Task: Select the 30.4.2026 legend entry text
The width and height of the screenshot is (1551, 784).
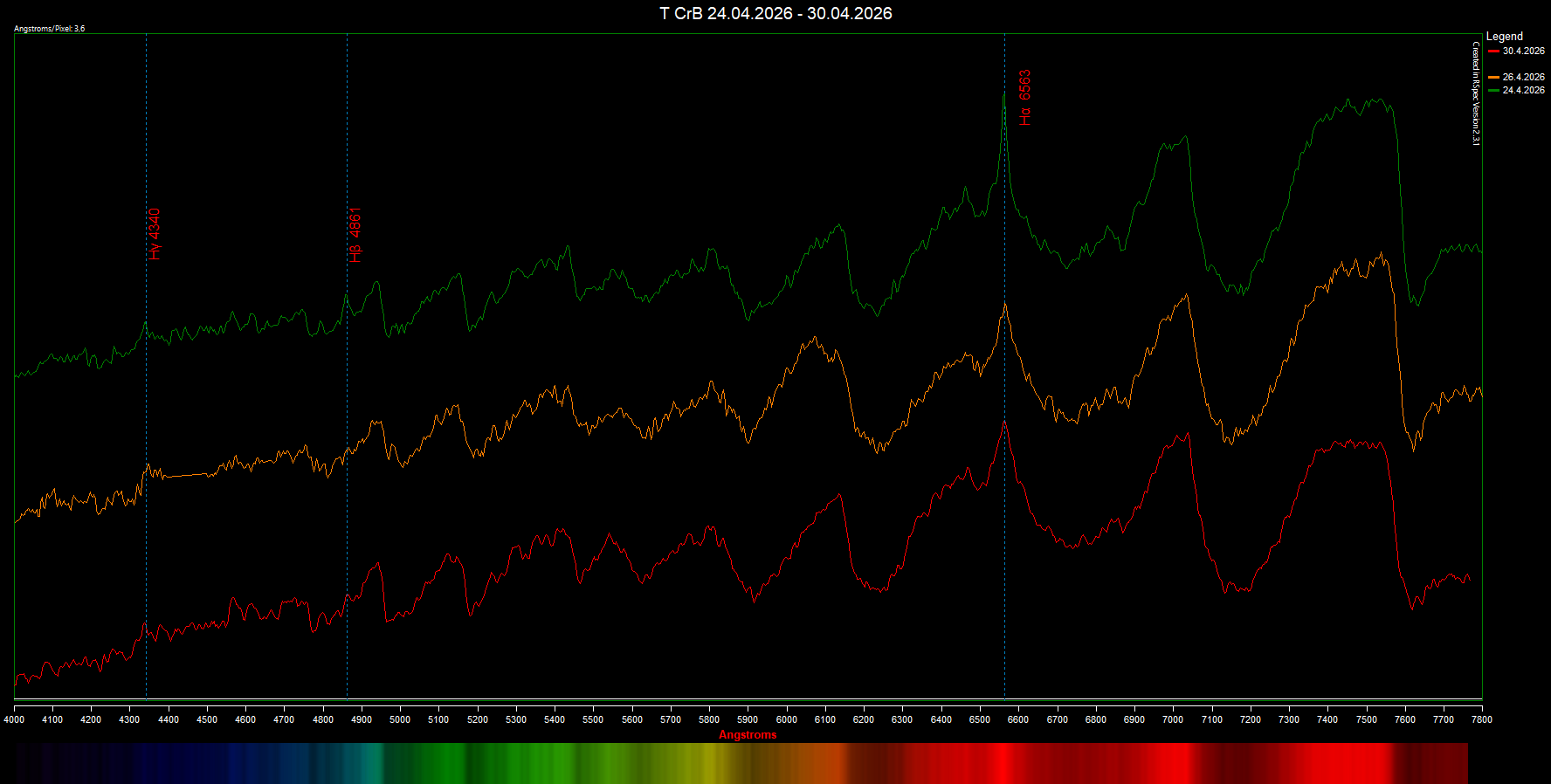Action: coord(1523,52)
